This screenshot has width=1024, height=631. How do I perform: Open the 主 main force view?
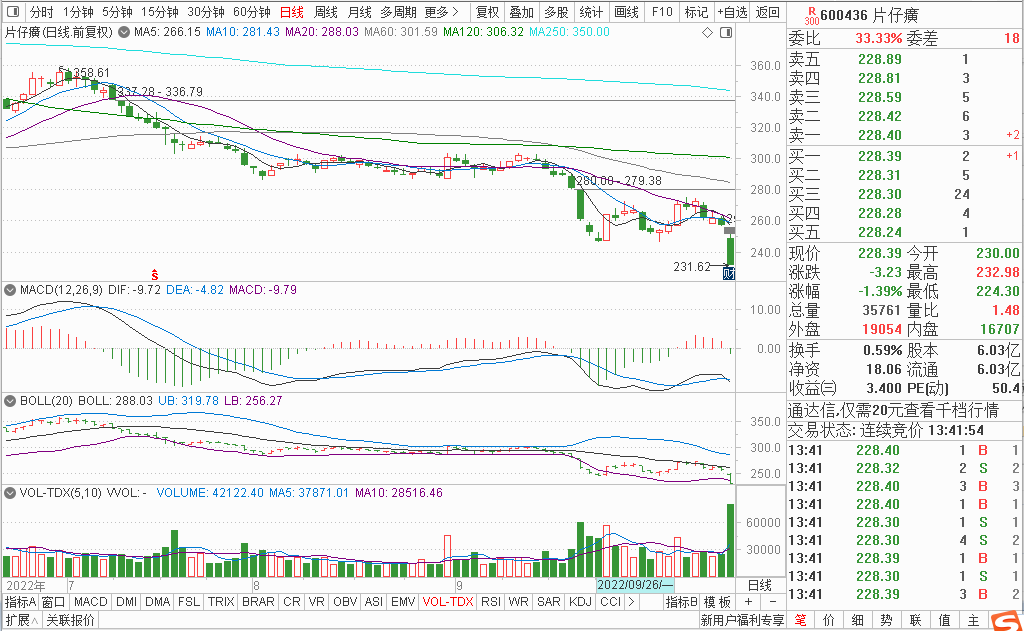[973, 620]
